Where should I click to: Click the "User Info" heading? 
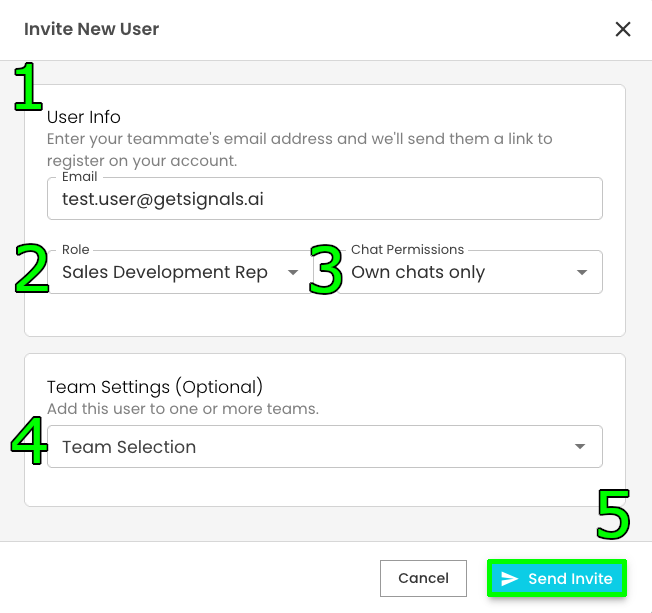coord(84,117)
